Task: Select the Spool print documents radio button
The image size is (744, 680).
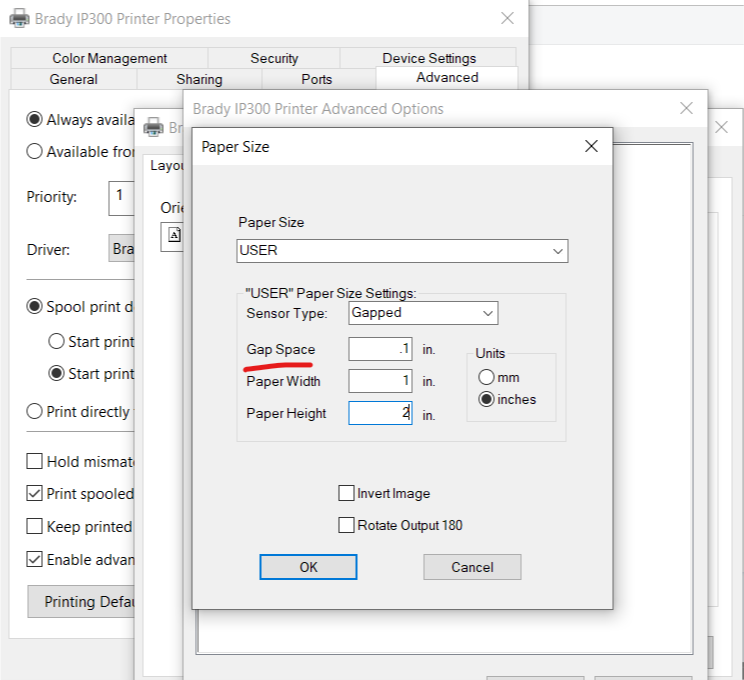Action: 34,307
